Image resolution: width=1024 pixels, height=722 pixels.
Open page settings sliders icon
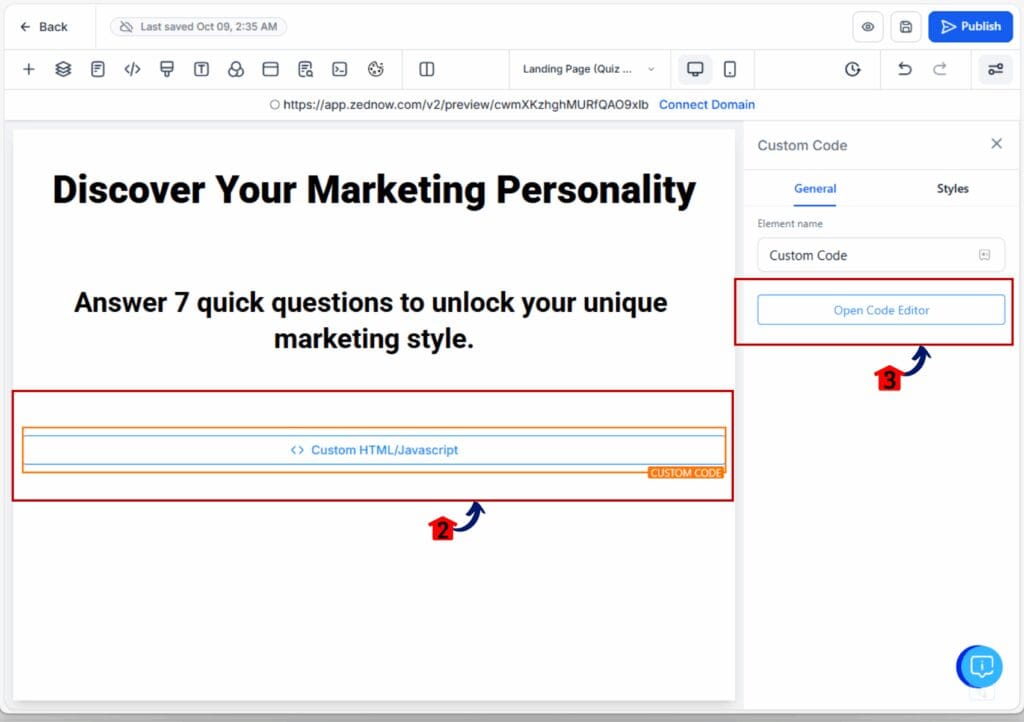(995, 69)
